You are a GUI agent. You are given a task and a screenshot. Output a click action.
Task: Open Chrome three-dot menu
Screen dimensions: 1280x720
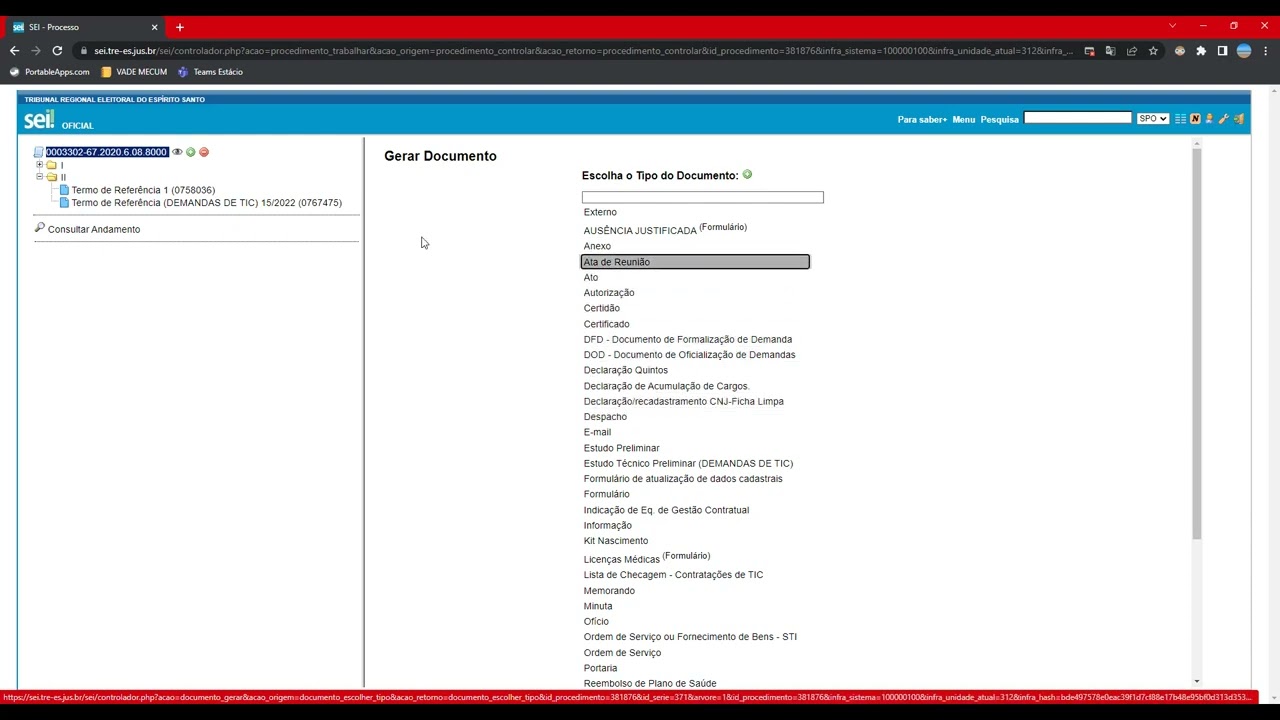(x=1265, y=51)
